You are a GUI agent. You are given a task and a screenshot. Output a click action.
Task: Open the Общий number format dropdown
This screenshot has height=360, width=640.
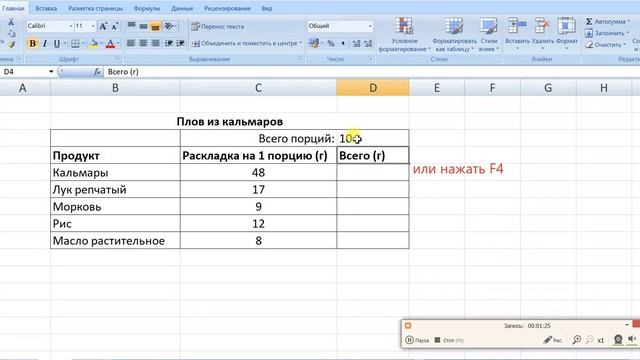point(370,26)
